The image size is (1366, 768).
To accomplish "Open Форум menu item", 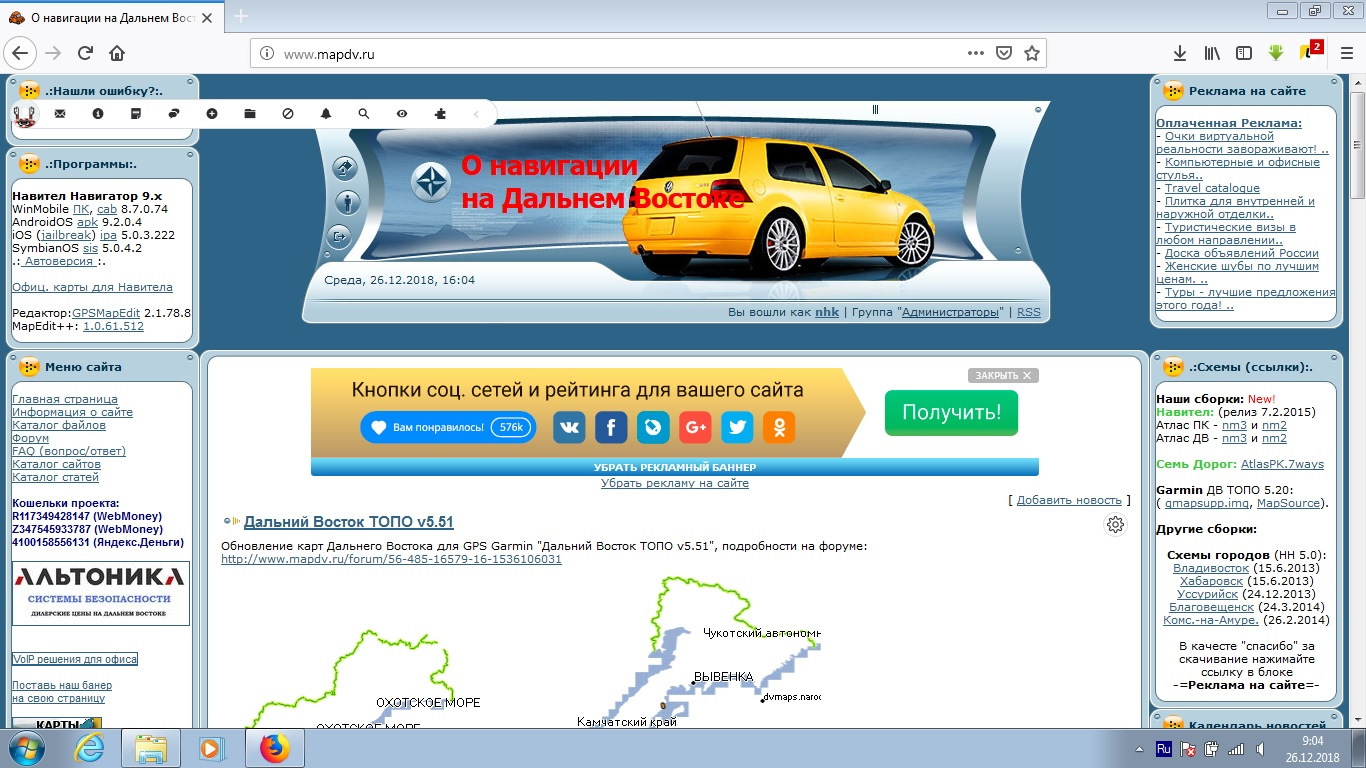I will click(30, 438).
